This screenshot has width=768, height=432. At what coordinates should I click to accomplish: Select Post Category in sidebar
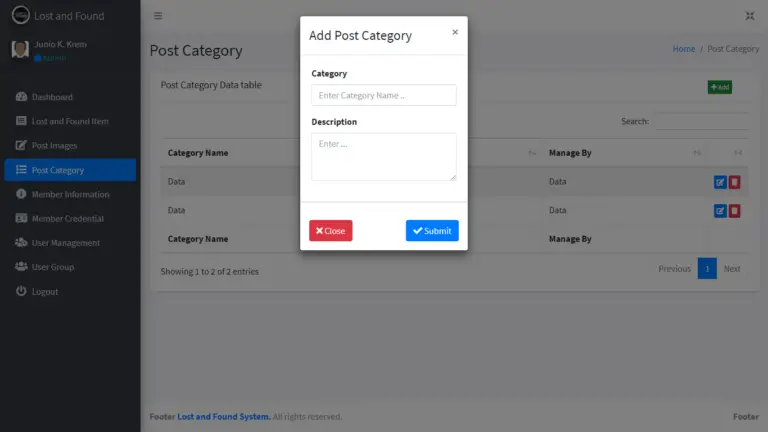(x=70, y=170)
